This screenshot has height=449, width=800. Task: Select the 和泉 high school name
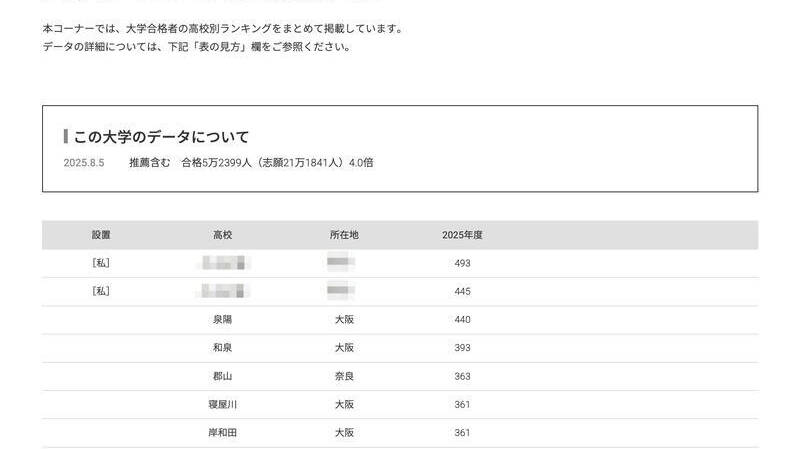[222, 348]
